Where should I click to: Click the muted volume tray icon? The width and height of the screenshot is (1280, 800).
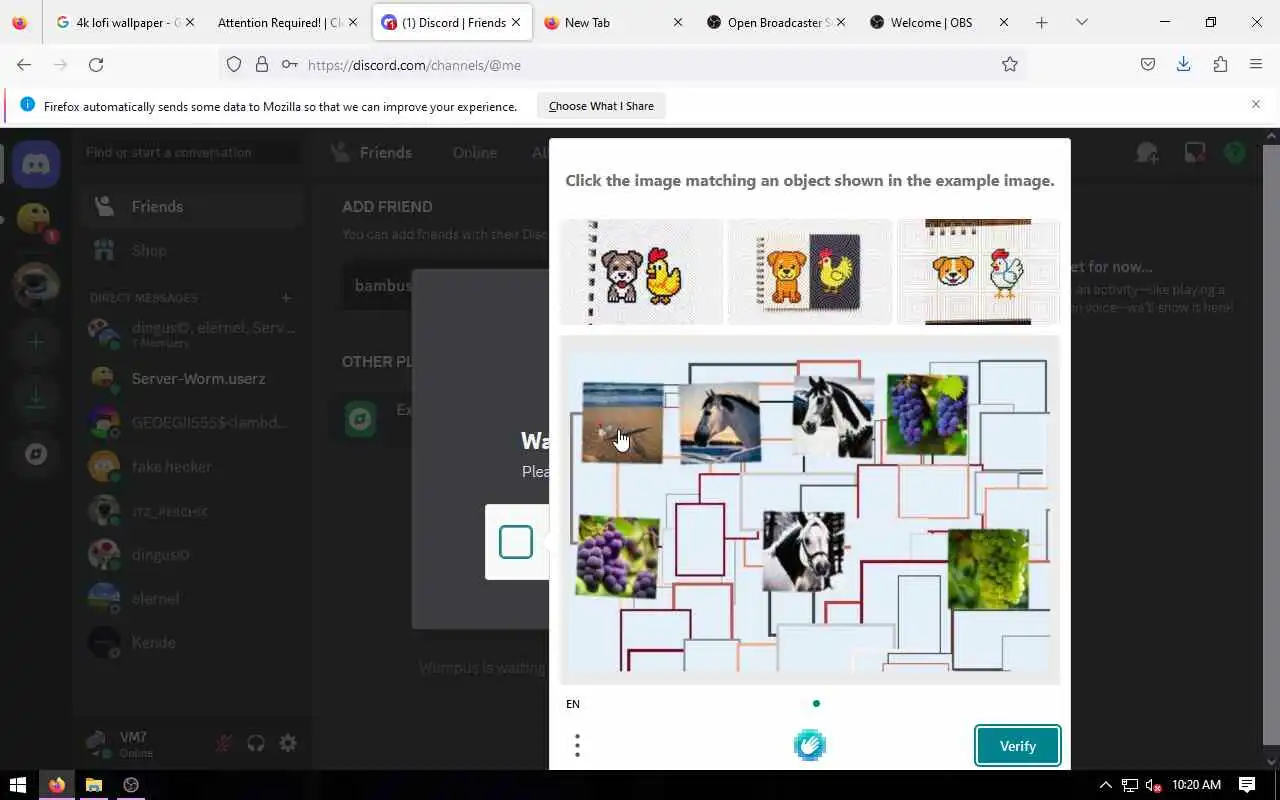point(1153,785)
